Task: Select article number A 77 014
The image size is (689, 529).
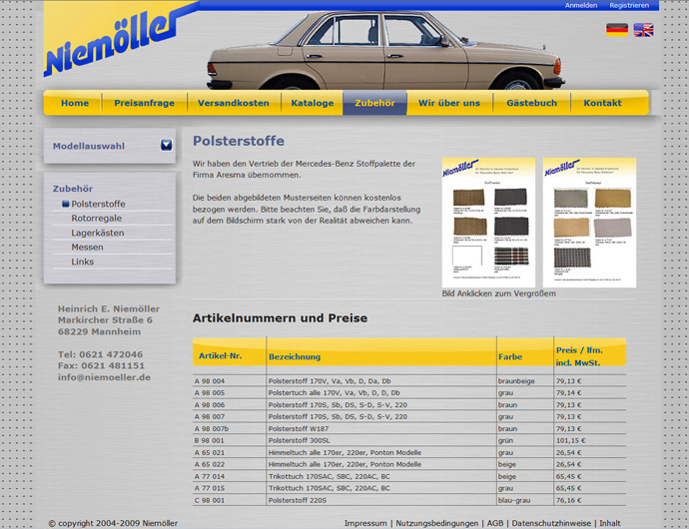Action: [210, 476]
